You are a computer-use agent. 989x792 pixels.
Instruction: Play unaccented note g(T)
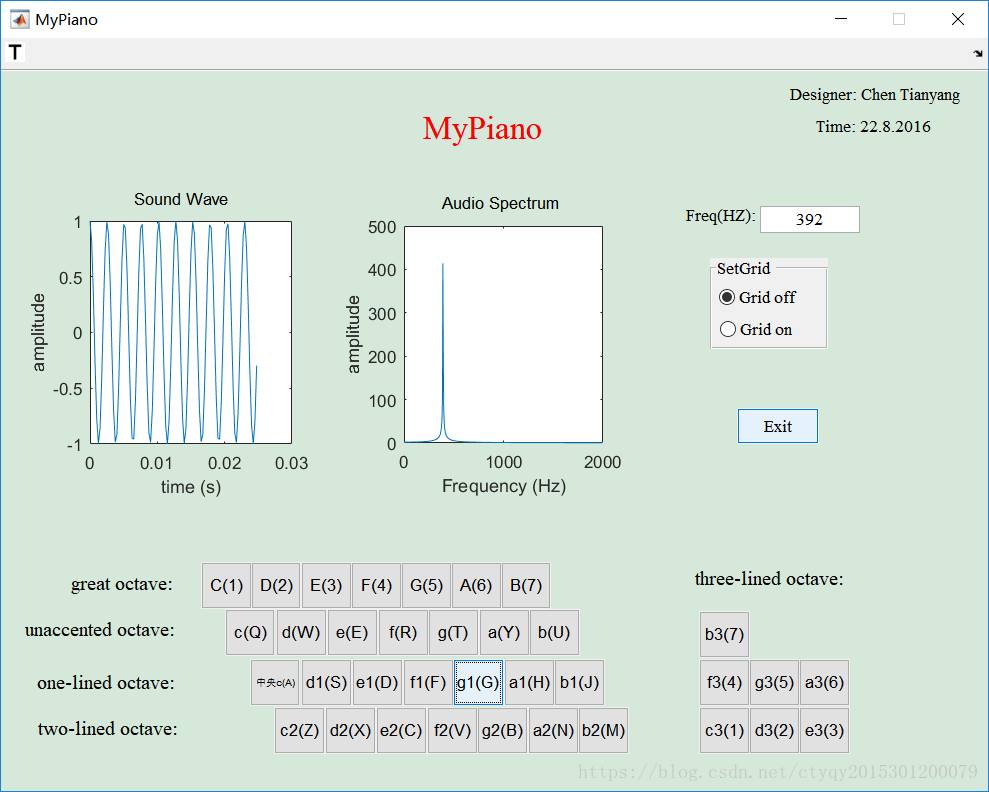(x=453, y=632)
